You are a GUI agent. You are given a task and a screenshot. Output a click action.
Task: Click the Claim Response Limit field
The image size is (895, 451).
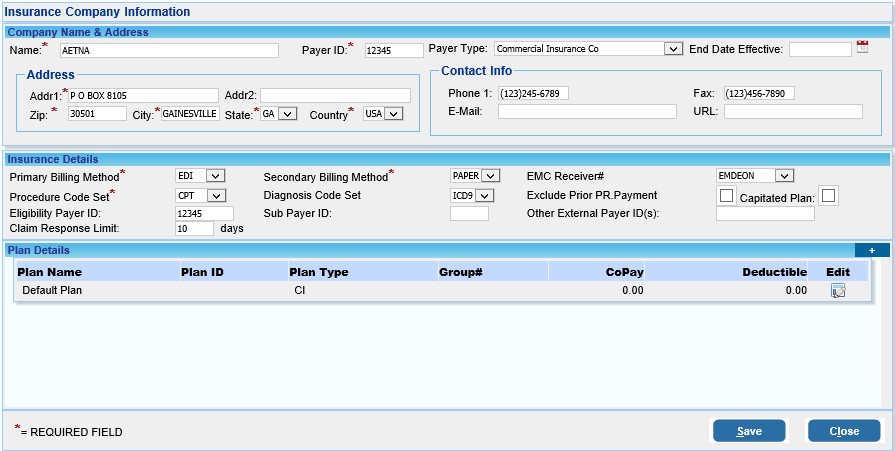[194, 228]
